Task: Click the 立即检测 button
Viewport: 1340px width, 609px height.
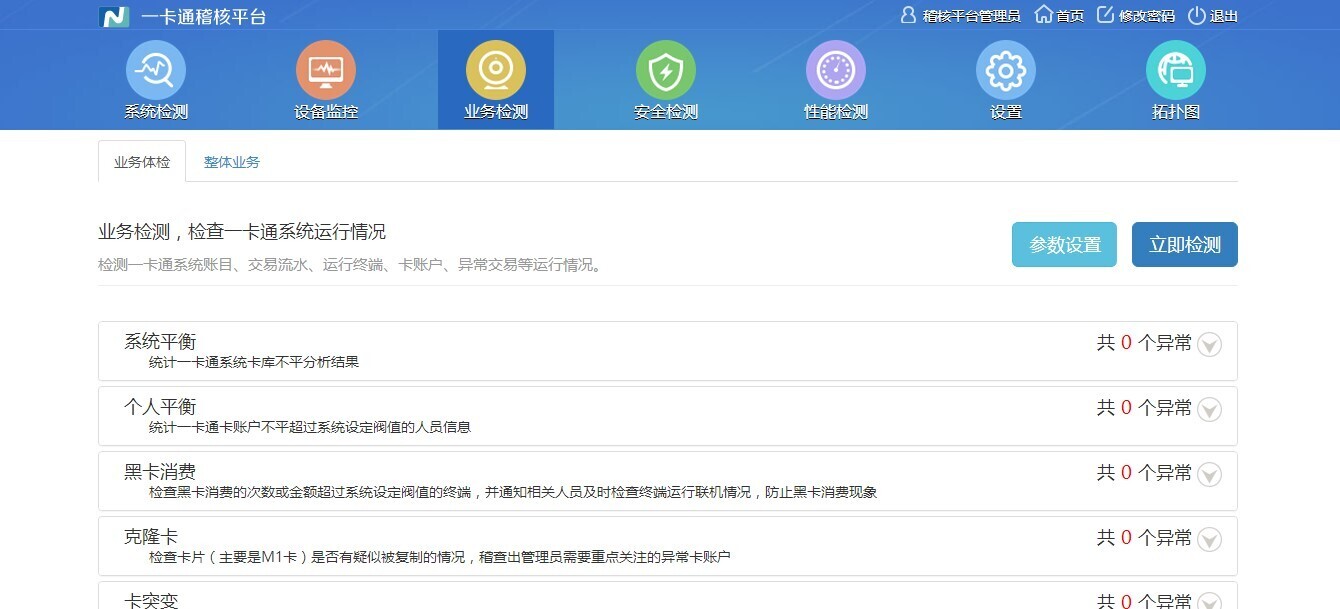Action: click(1184, 243)
